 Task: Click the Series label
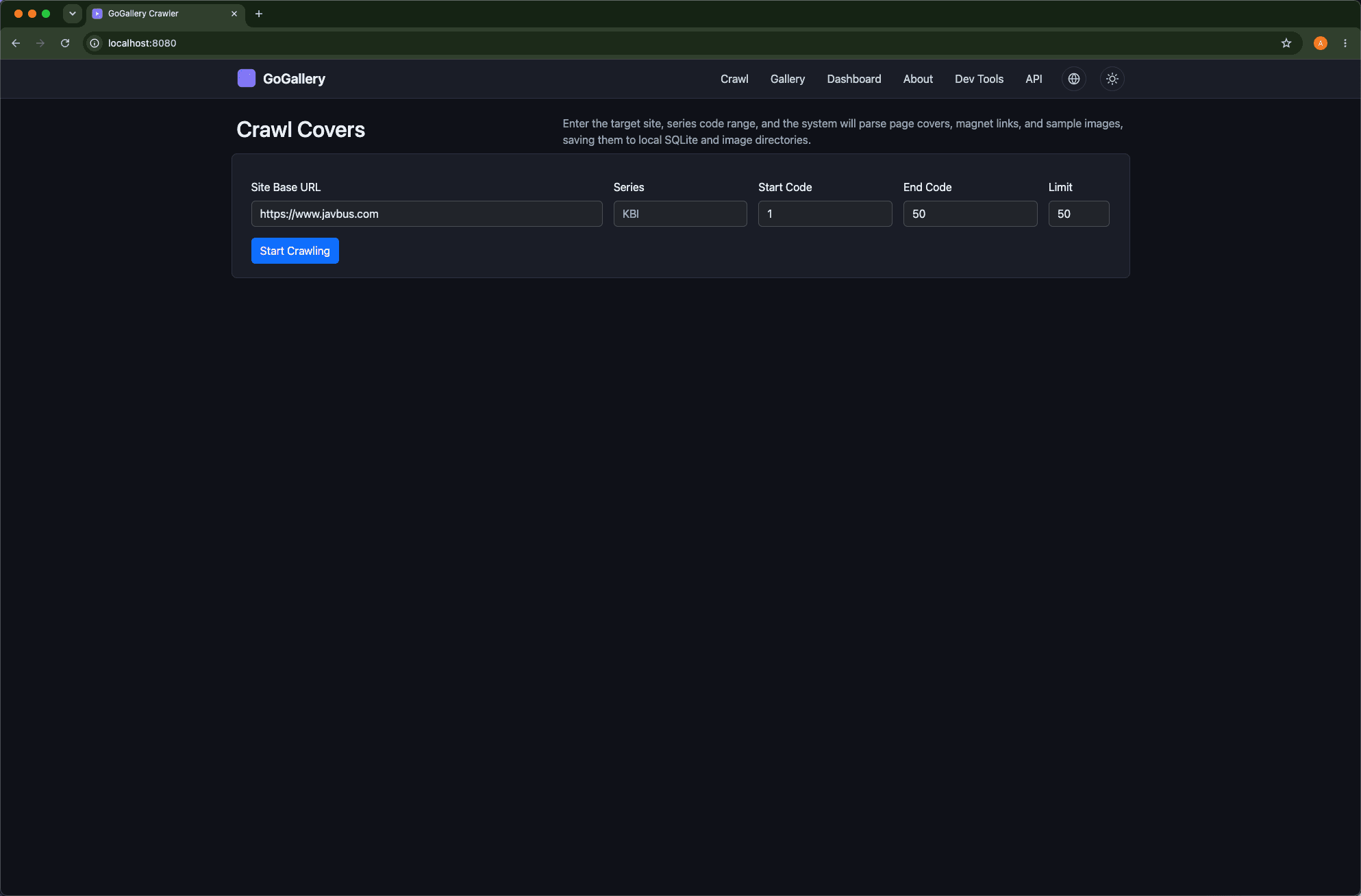[x=629, y=187]
